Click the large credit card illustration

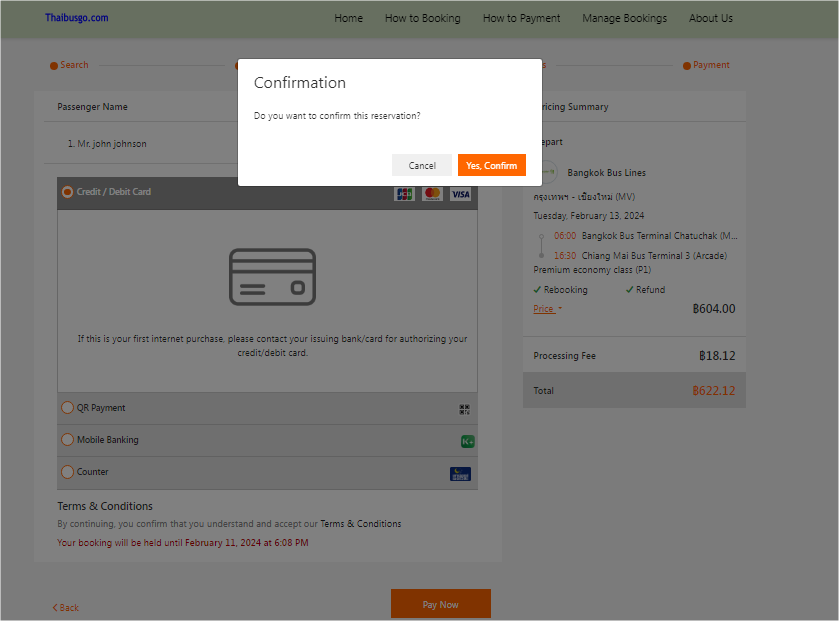tap(272, 277)
